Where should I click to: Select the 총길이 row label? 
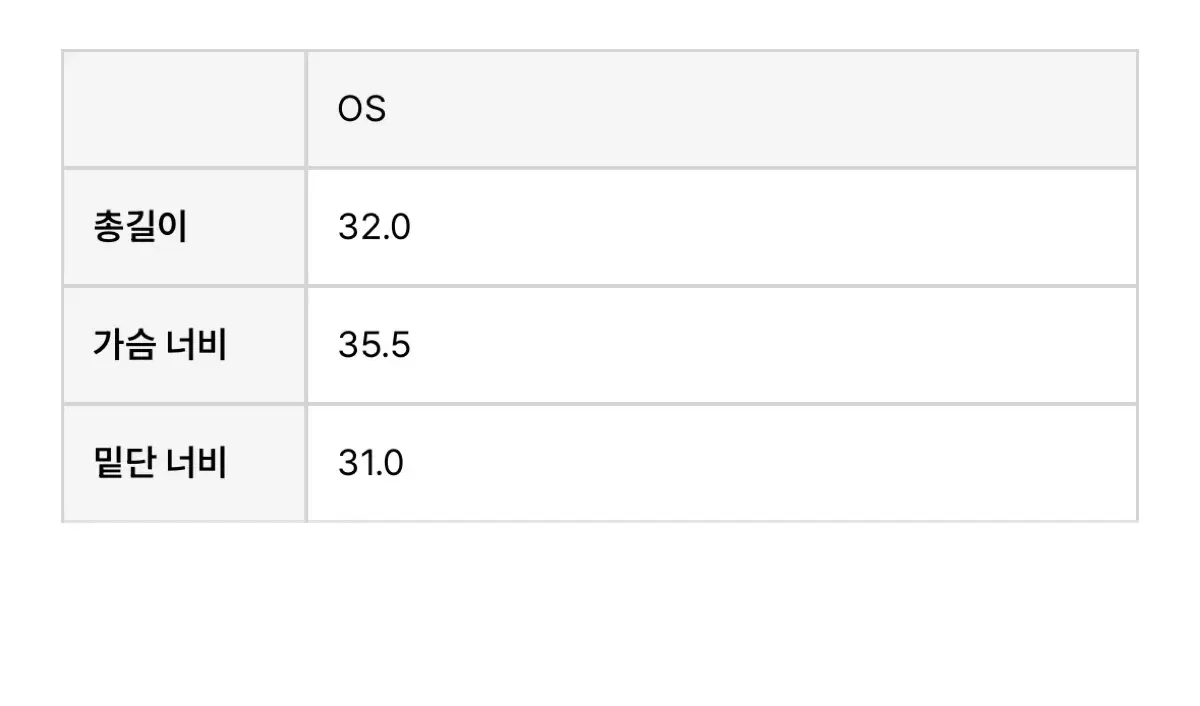coord(140,228)
